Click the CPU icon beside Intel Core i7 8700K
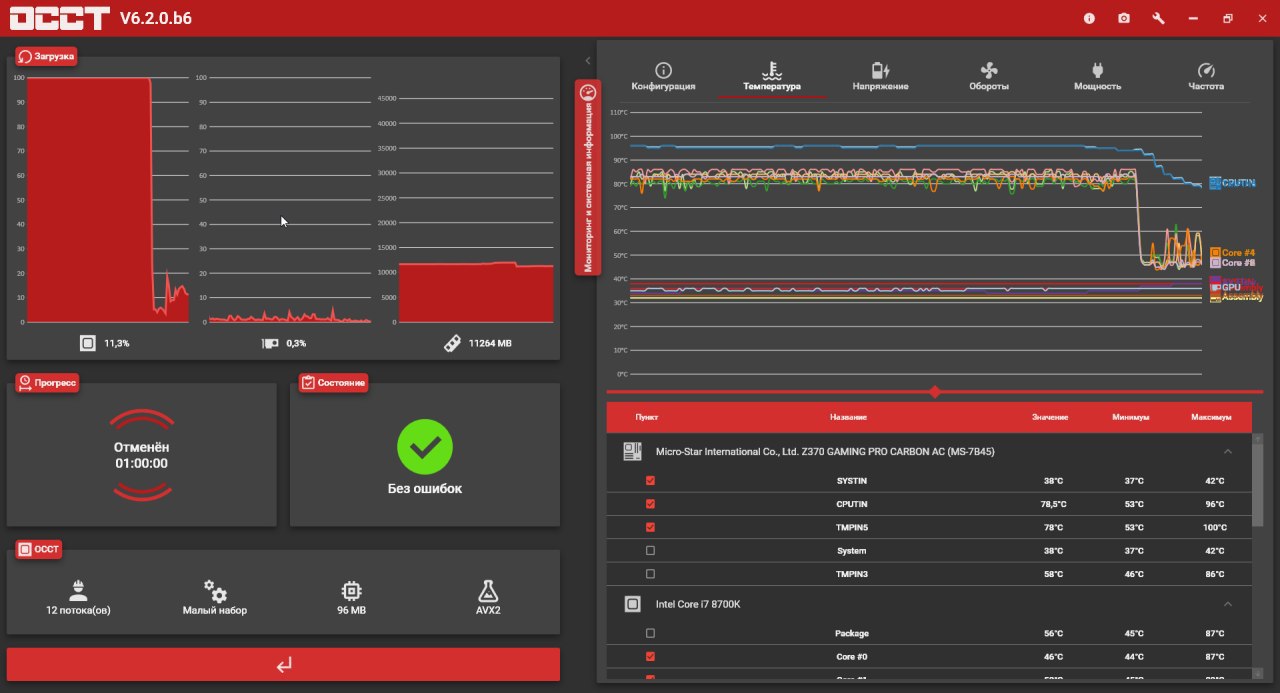This screenshot has height=693, width=1280. [x=632, y=604]
